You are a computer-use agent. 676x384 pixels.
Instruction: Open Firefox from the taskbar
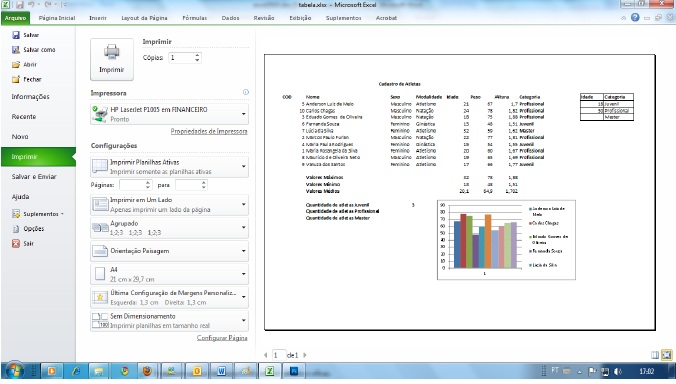[x=147, y=371]
